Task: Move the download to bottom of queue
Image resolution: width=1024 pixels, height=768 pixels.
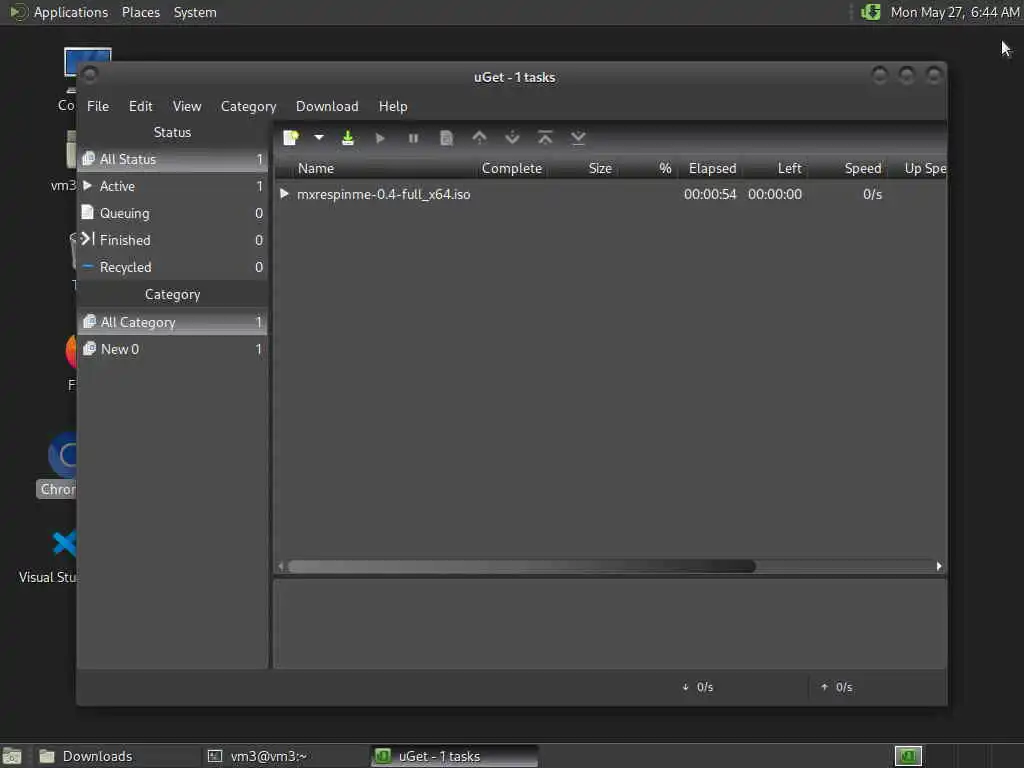Action: coord(578,138)
